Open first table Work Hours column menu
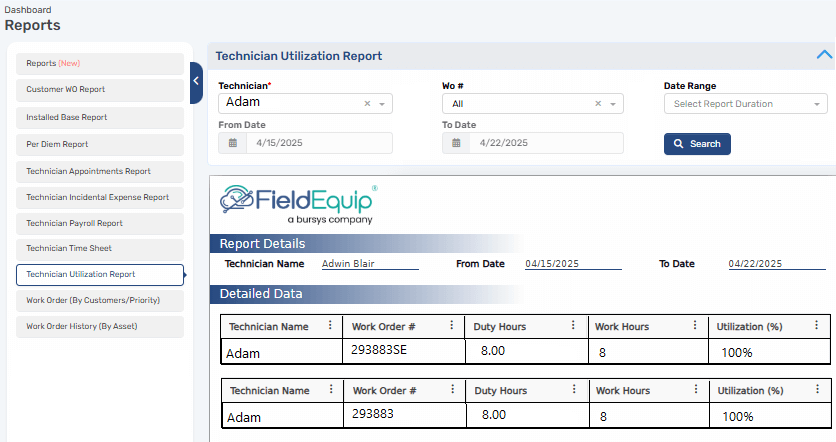This screenshot has height=442, width=836. [695, 325]
